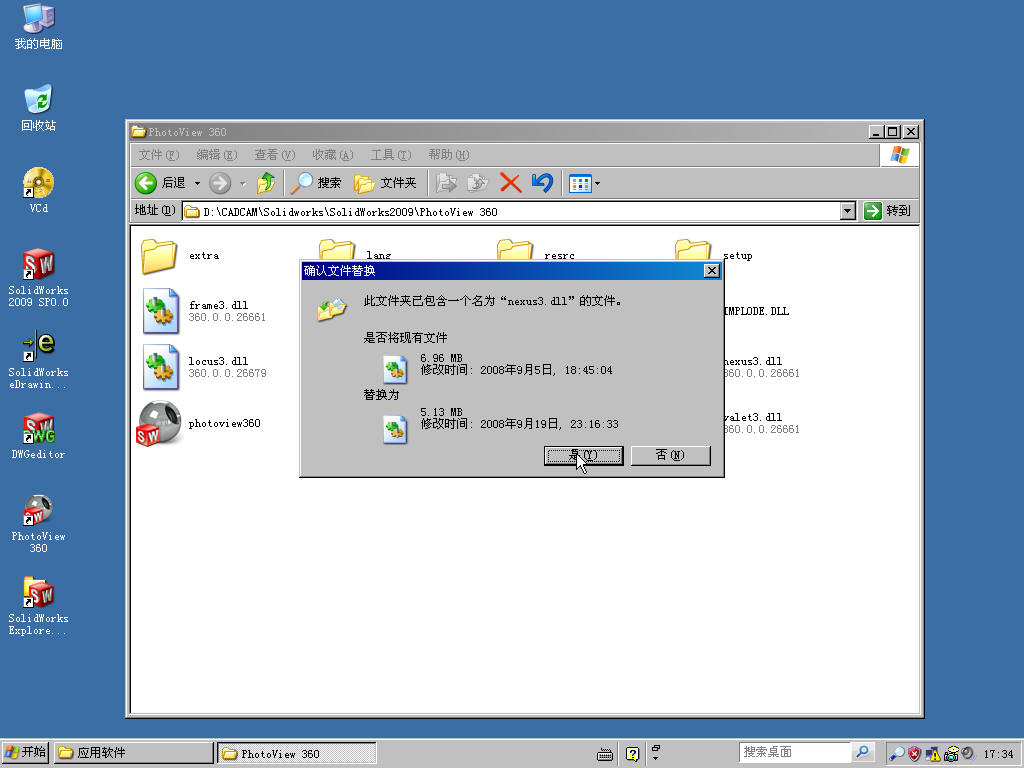Confirm replacement with the 是(Y) button

pyautogui.click(x=583, y=455)
